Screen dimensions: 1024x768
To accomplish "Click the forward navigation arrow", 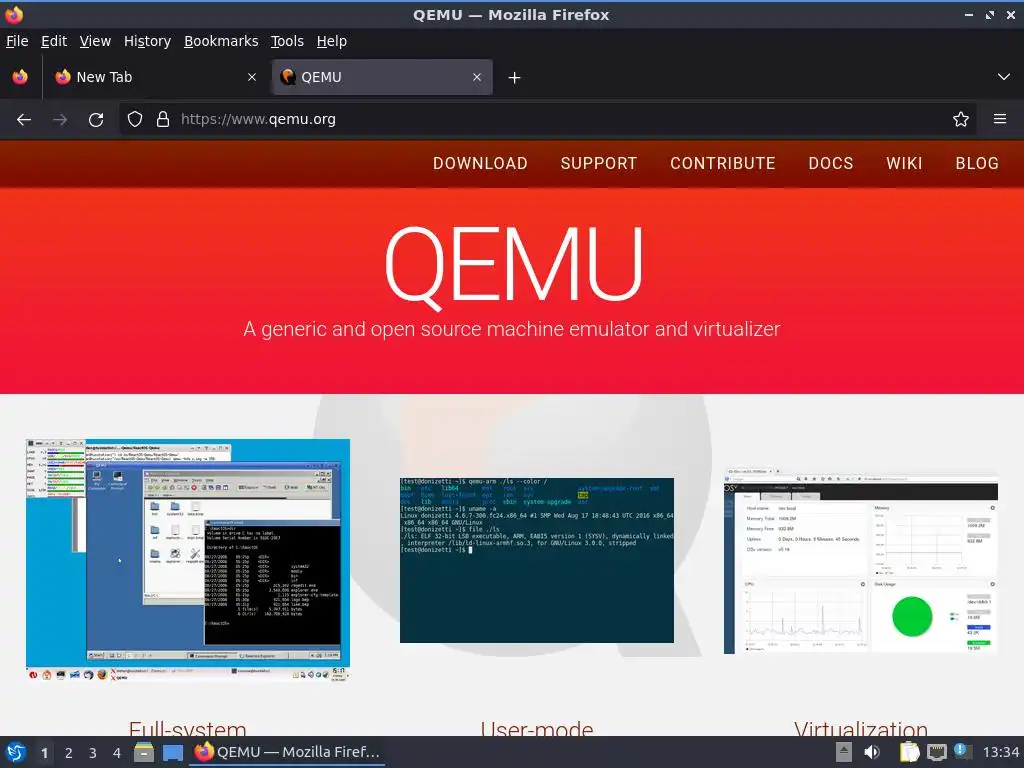I will (x=60, y=120).
